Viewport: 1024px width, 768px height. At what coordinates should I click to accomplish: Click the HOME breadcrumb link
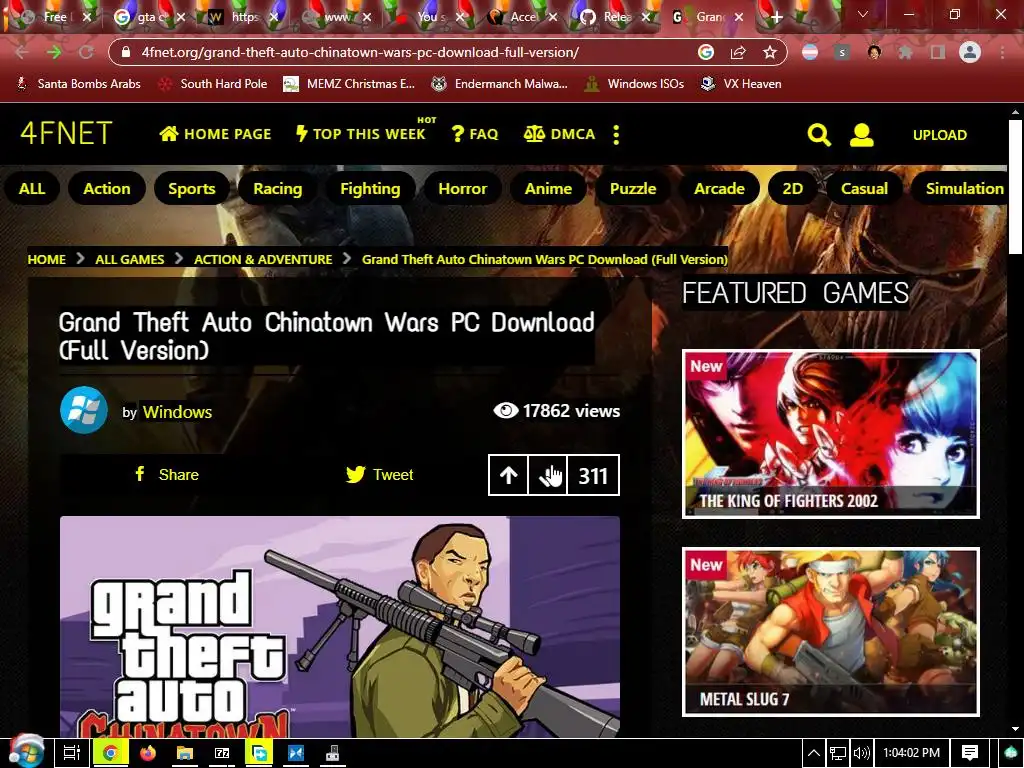tap(46, 259)
